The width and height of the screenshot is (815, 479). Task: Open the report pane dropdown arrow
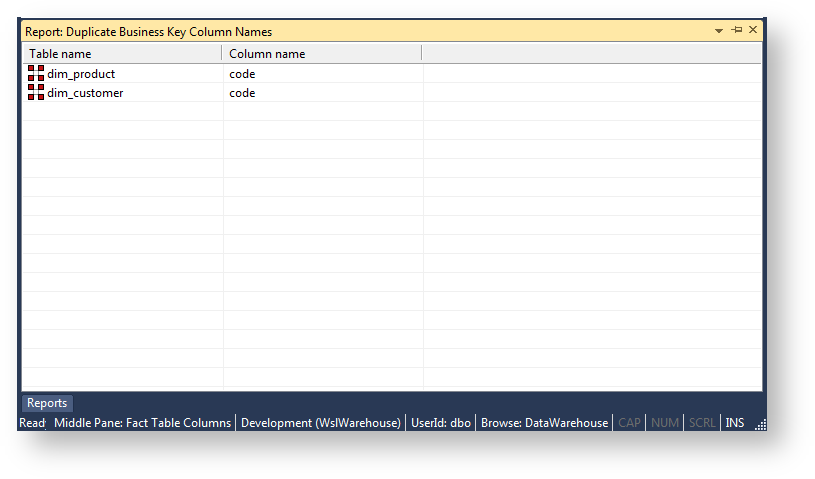(x=719, y=31)
